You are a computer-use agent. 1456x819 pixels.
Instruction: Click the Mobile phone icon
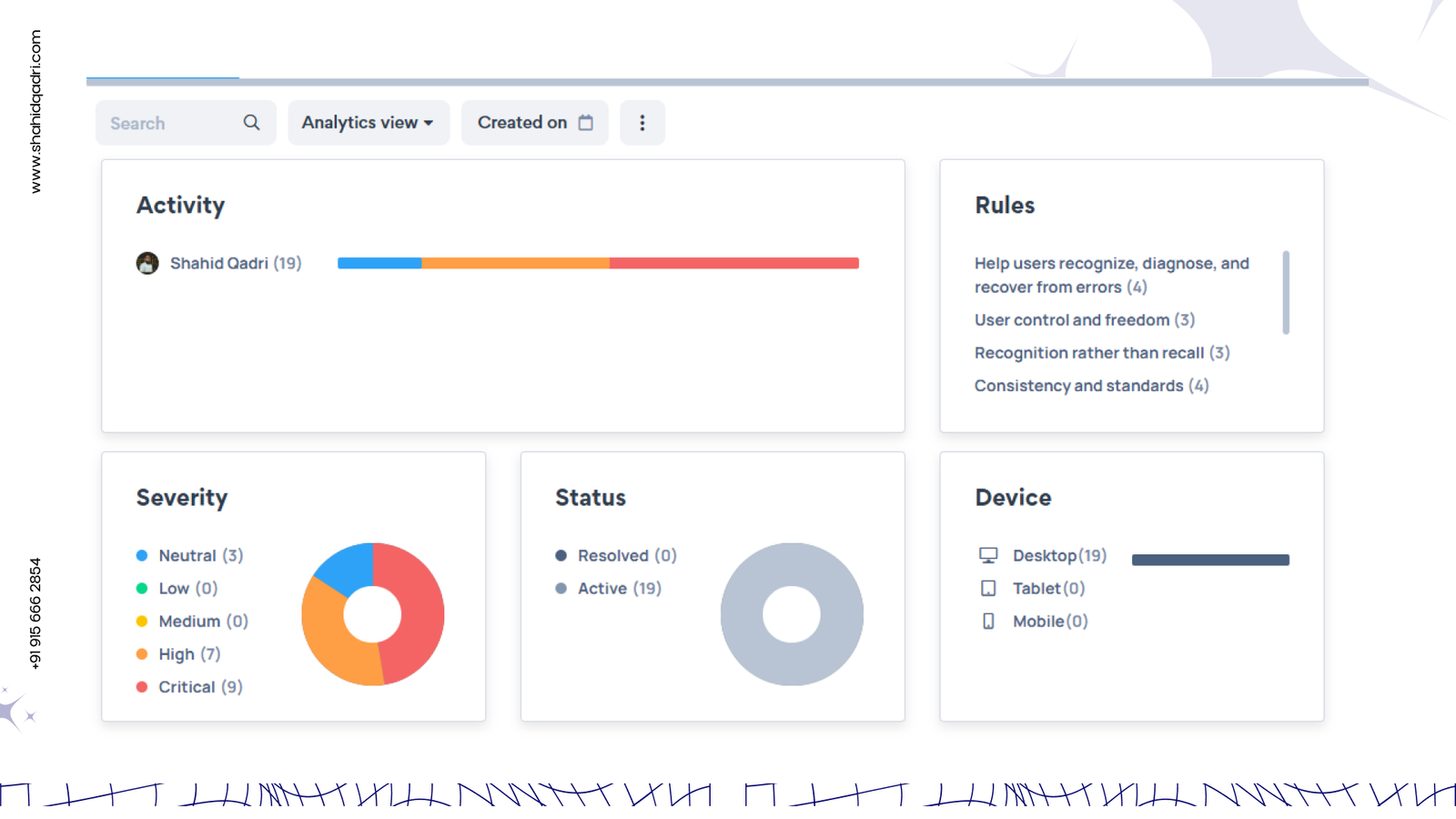click(988, 622)
